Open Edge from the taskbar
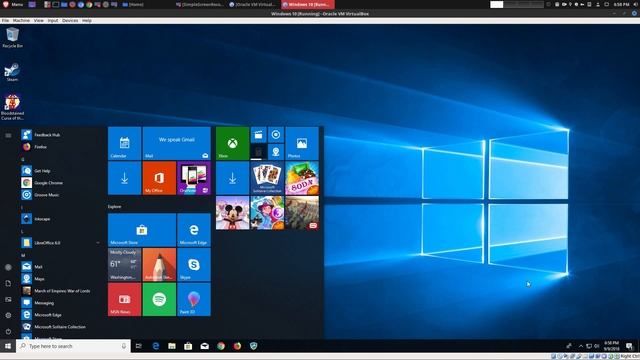The image size is (640, 360). 156,346
